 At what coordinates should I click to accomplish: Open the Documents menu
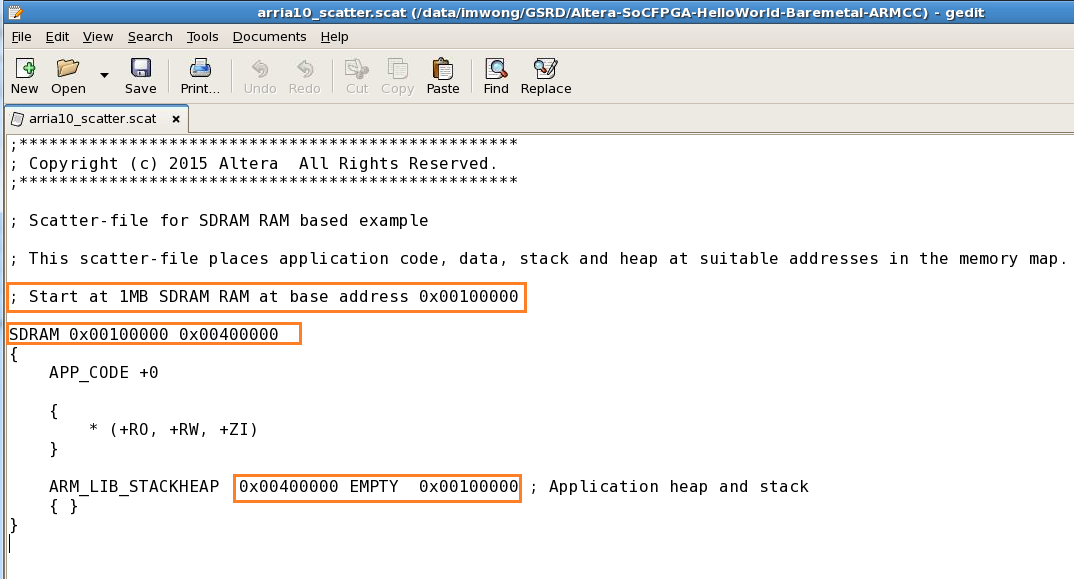pyautogui.click(x=269, y=37)
